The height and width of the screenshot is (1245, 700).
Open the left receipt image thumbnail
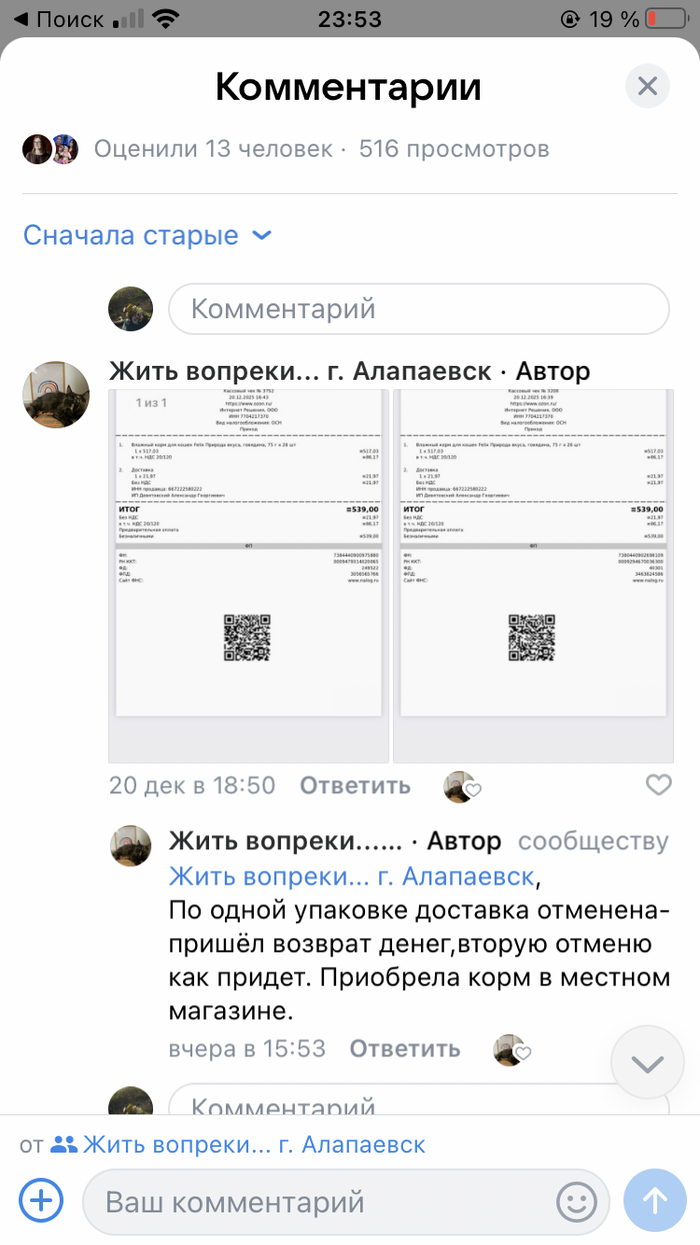(248, 576)
